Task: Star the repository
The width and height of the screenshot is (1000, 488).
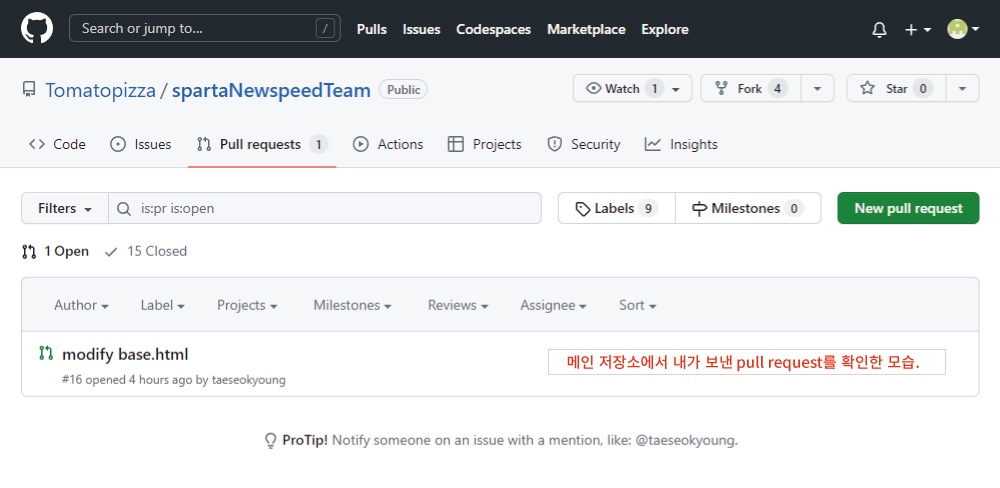Action: click(896, 89)
